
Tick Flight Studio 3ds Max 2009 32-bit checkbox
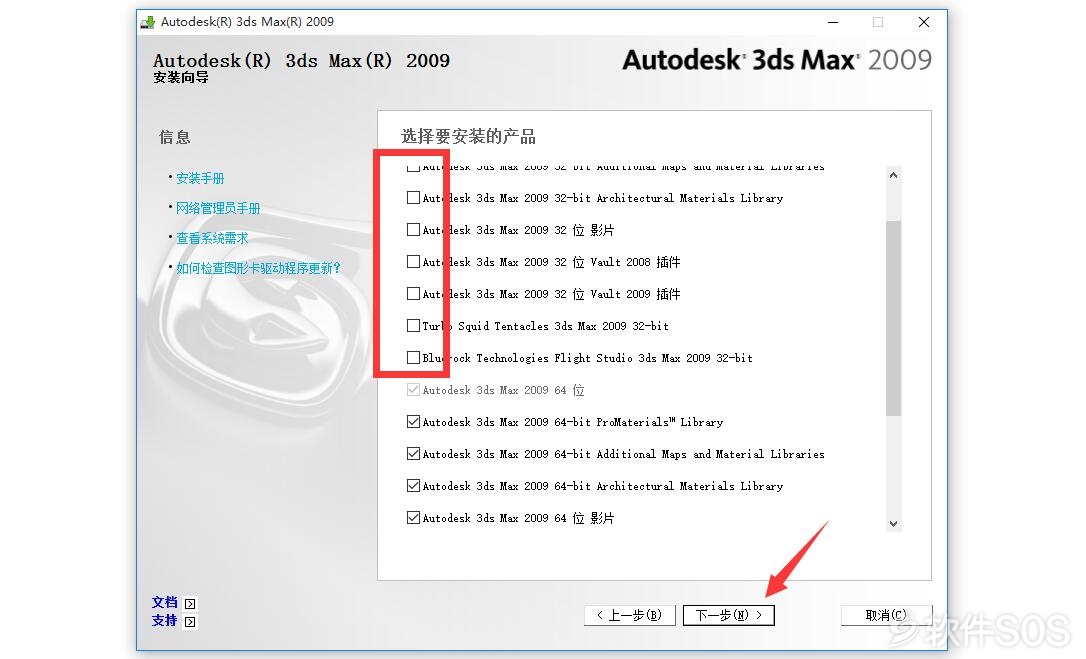click(413, 358)
